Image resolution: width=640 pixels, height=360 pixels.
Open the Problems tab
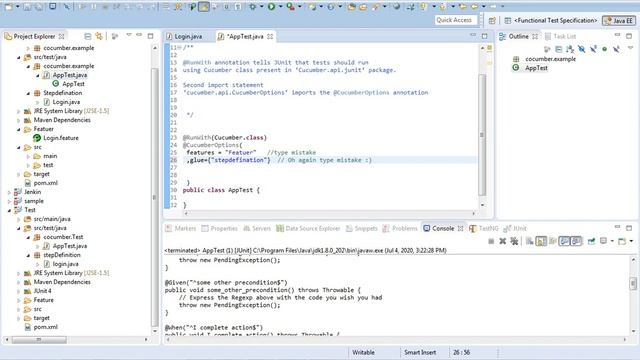point(400,229)
